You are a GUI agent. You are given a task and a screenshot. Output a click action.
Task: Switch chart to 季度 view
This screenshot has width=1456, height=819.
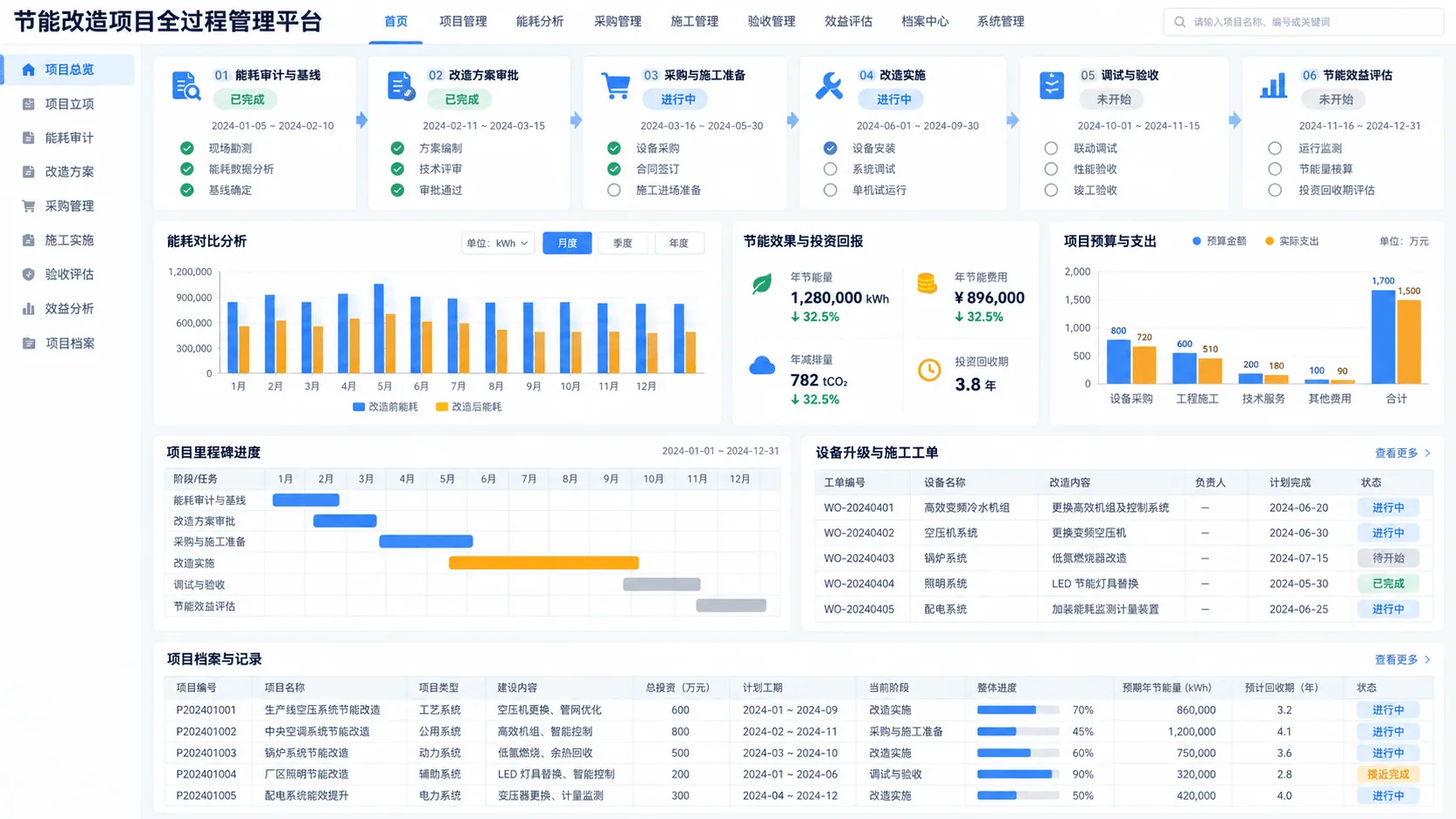coord(623,243)
